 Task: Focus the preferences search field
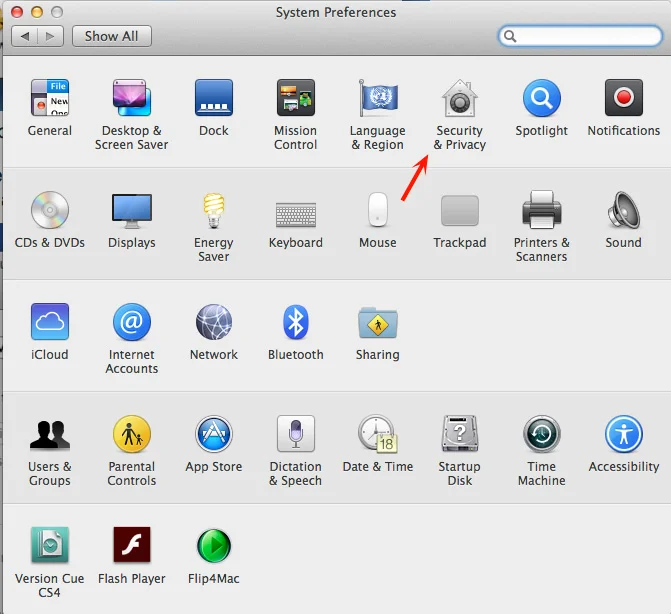(580, 36)
